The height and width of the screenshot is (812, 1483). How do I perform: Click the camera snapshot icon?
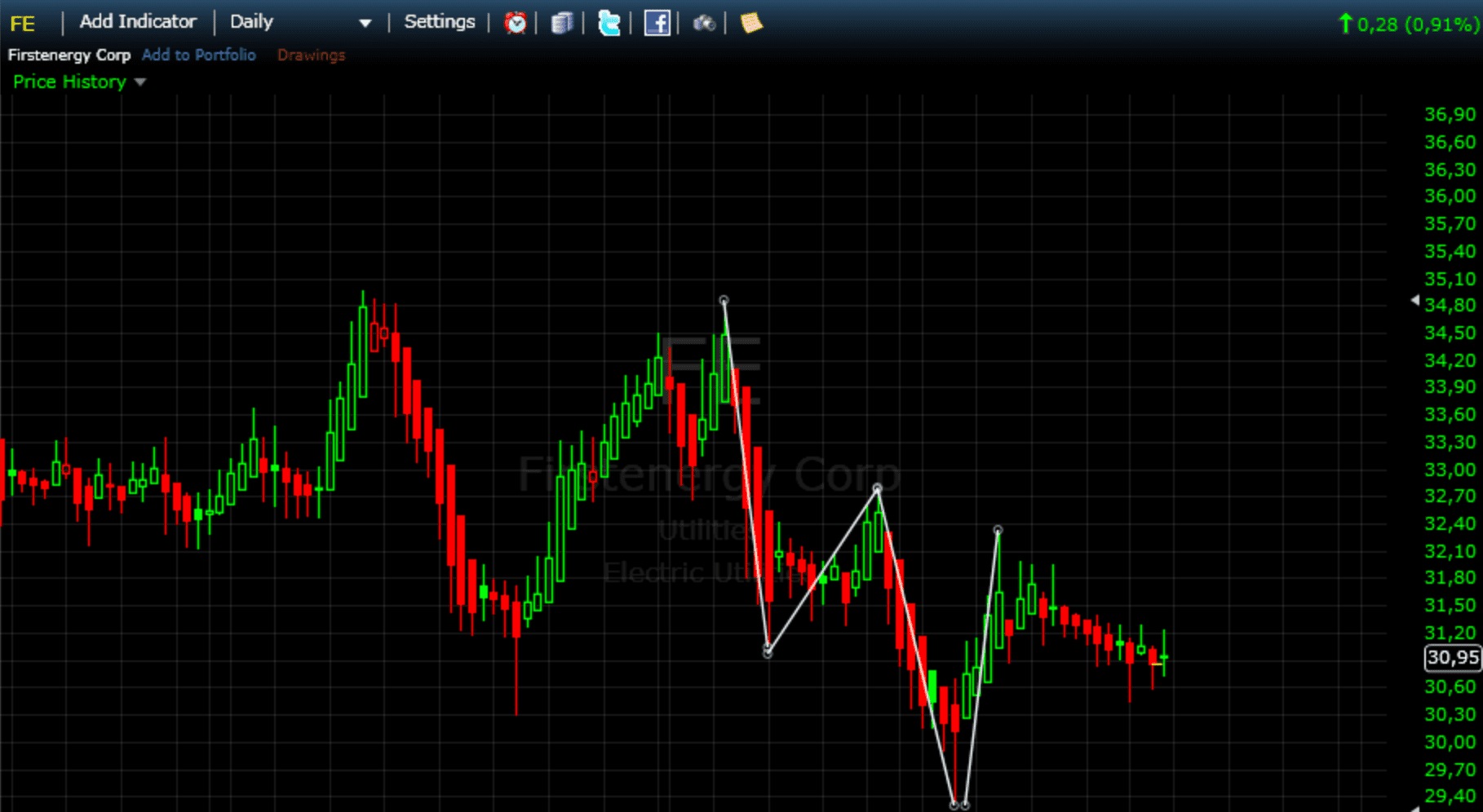click(x=704, y=23)
